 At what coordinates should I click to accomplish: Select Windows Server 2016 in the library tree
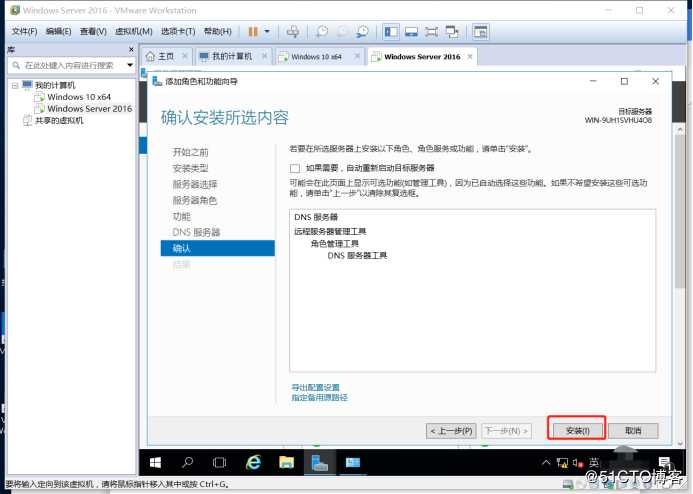(x=89, y=109)
